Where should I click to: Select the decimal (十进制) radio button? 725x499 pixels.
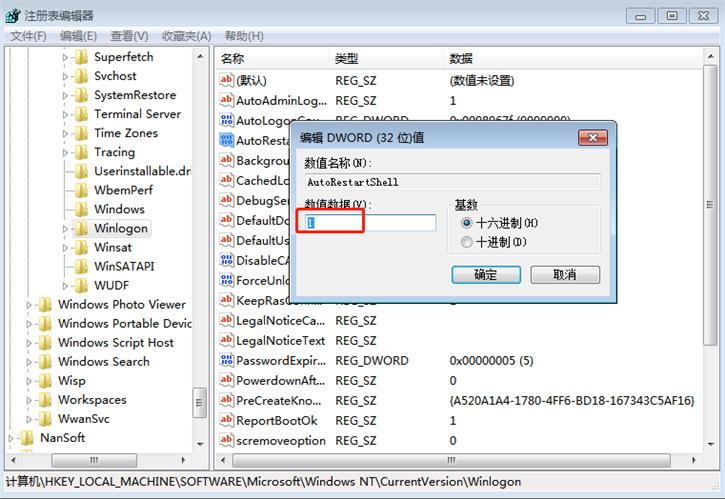pos(467,242)
